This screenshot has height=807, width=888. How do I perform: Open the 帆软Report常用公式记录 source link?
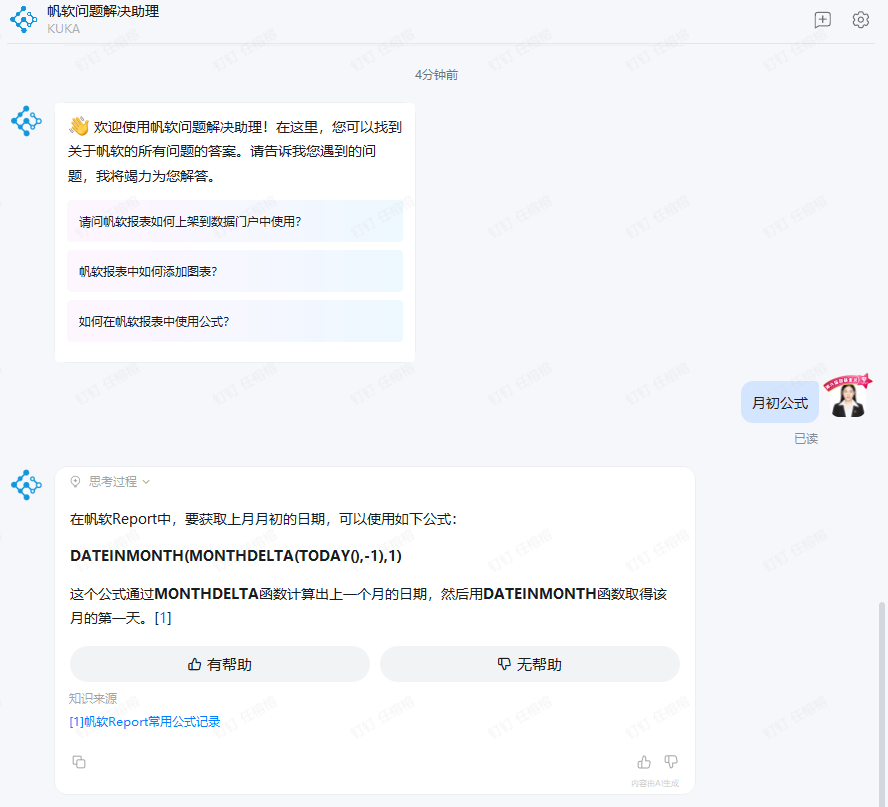click(145, 721)
